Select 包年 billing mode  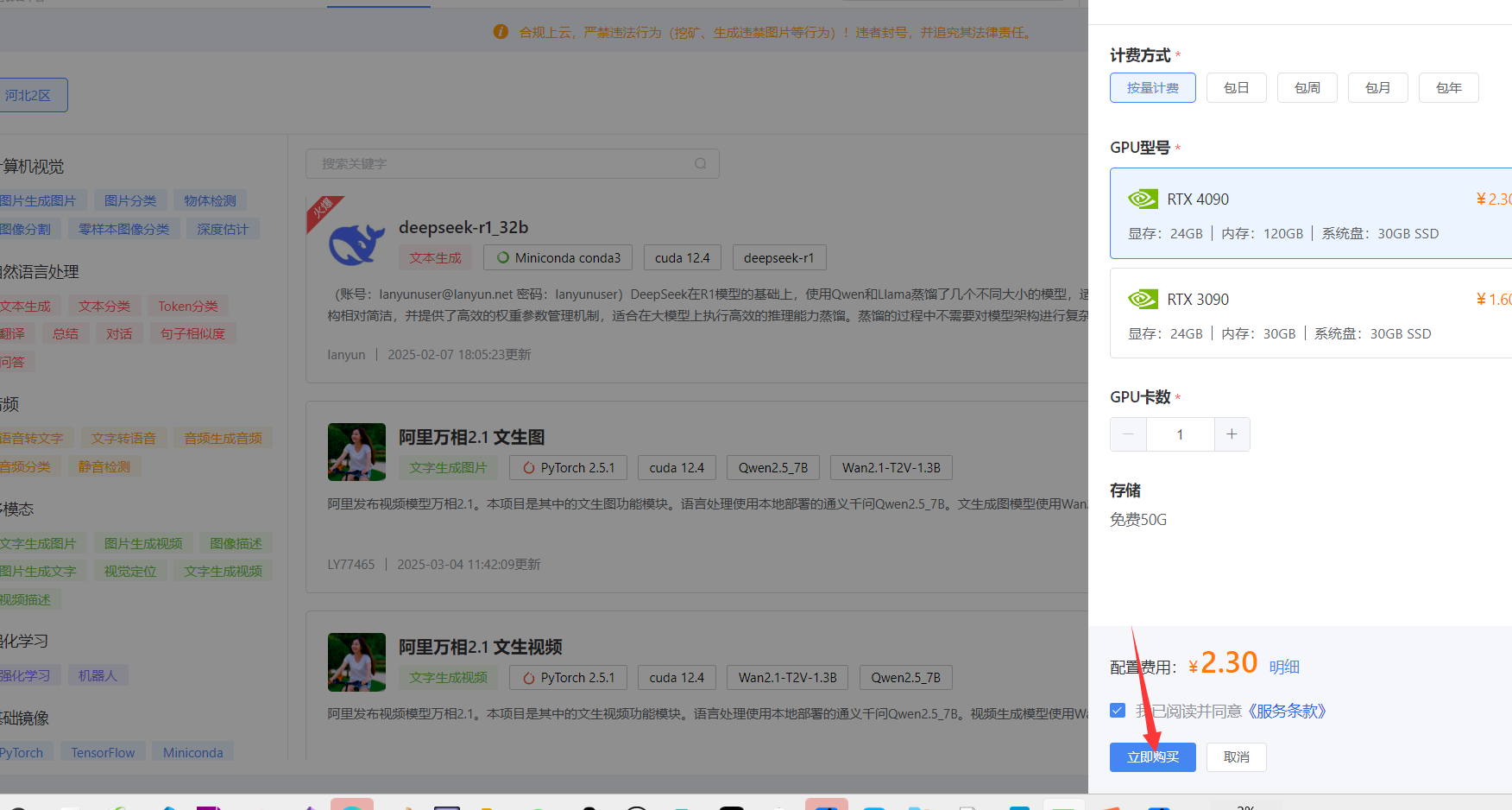(1449, 88)
